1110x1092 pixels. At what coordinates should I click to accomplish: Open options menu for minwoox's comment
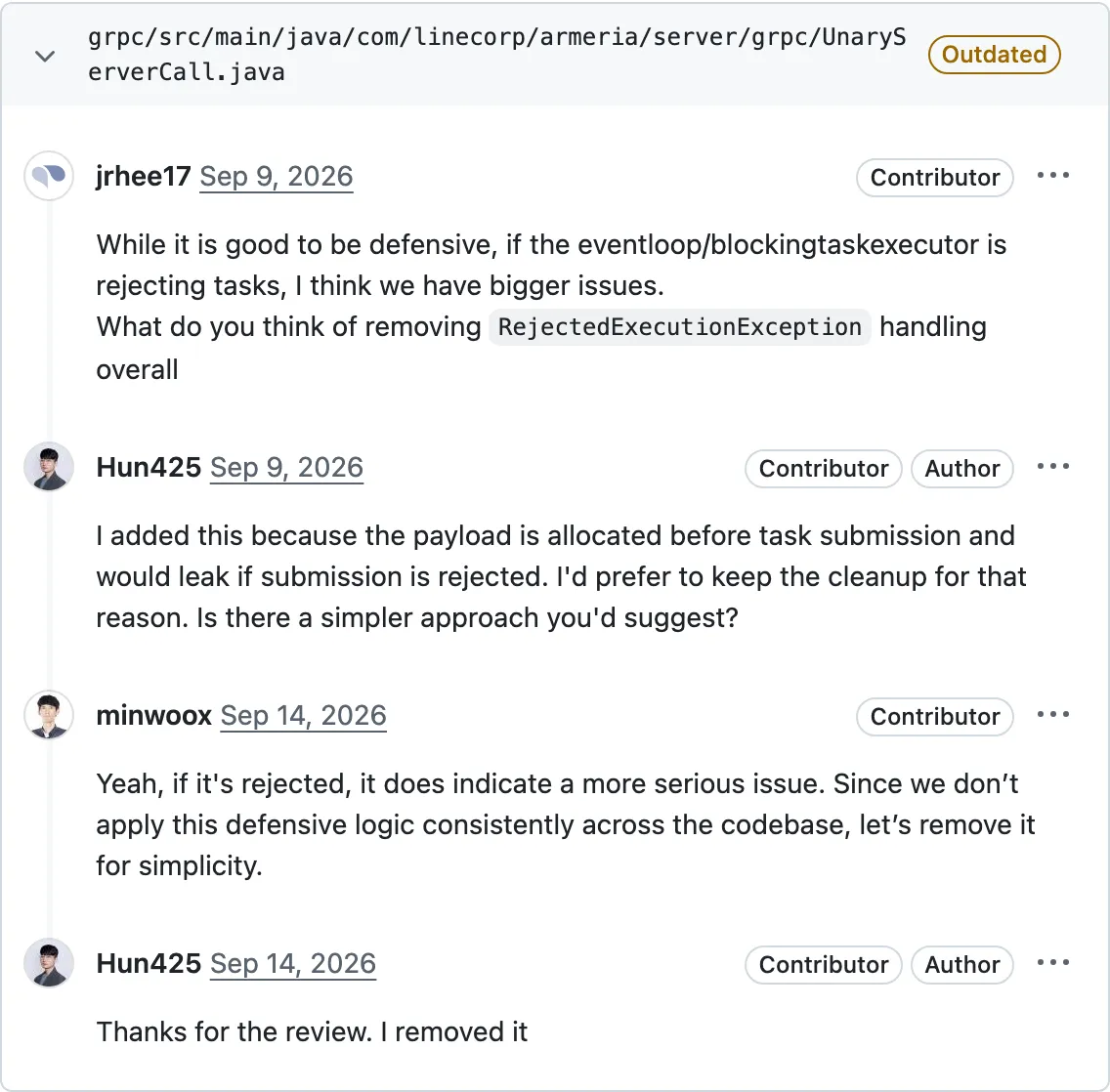pyautogui.click(x=1052, y=715)
